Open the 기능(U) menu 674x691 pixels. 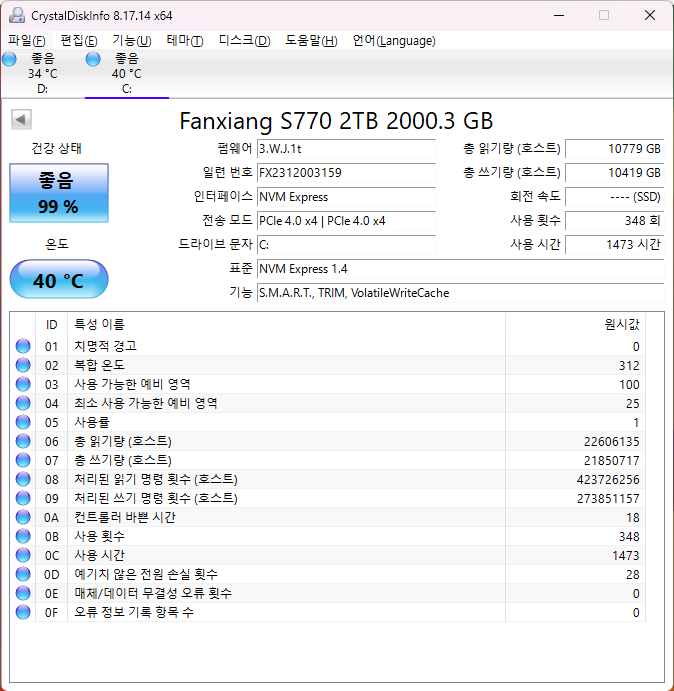click(131, 41)
